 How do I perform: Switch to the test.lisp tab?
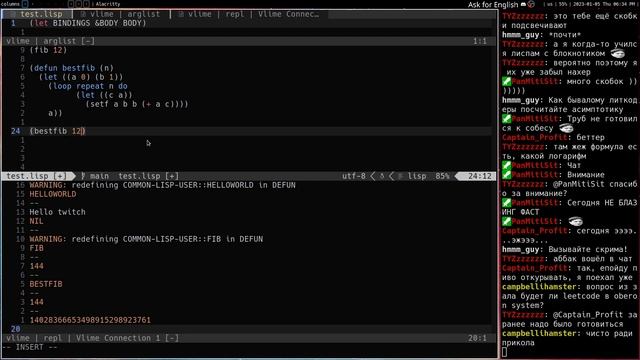coord(38,14)
